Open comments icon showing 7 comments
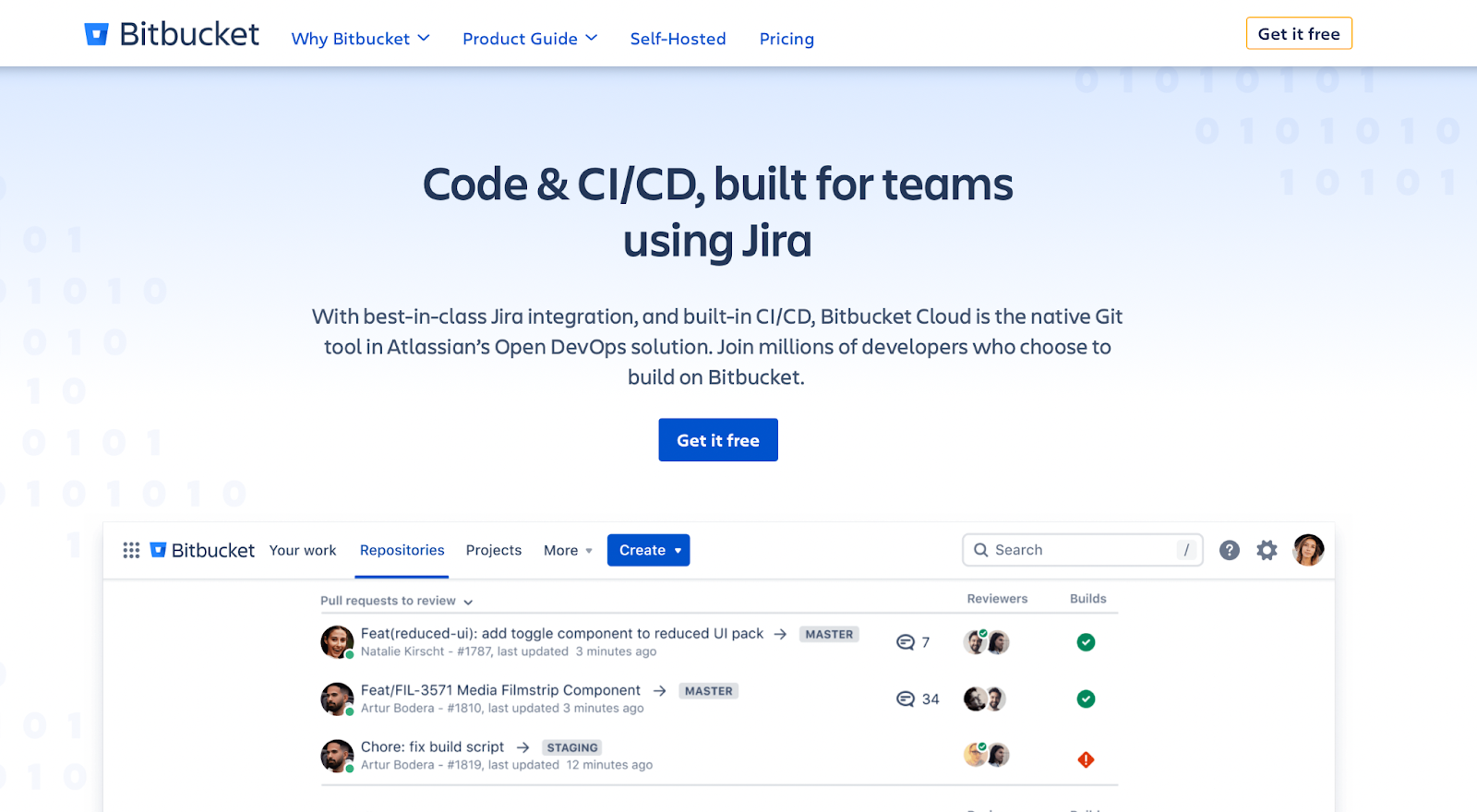This screenshot has width=1477, height=812. [x=905, y=642]
